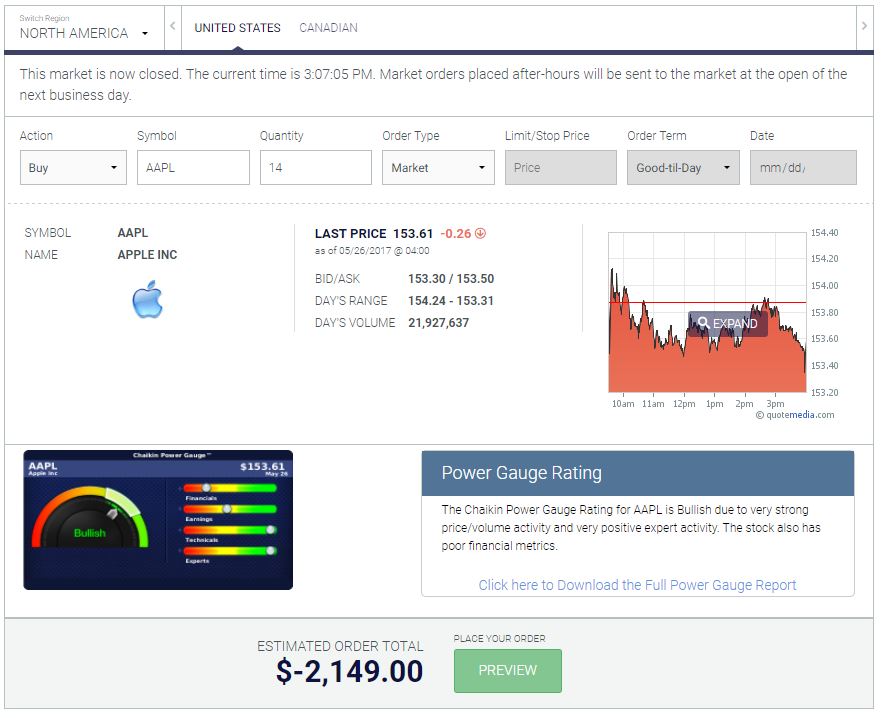This screenshot has width=881, height=718.
Task: Click the Chaikin Power Gauge image
Action: point(158,520)
